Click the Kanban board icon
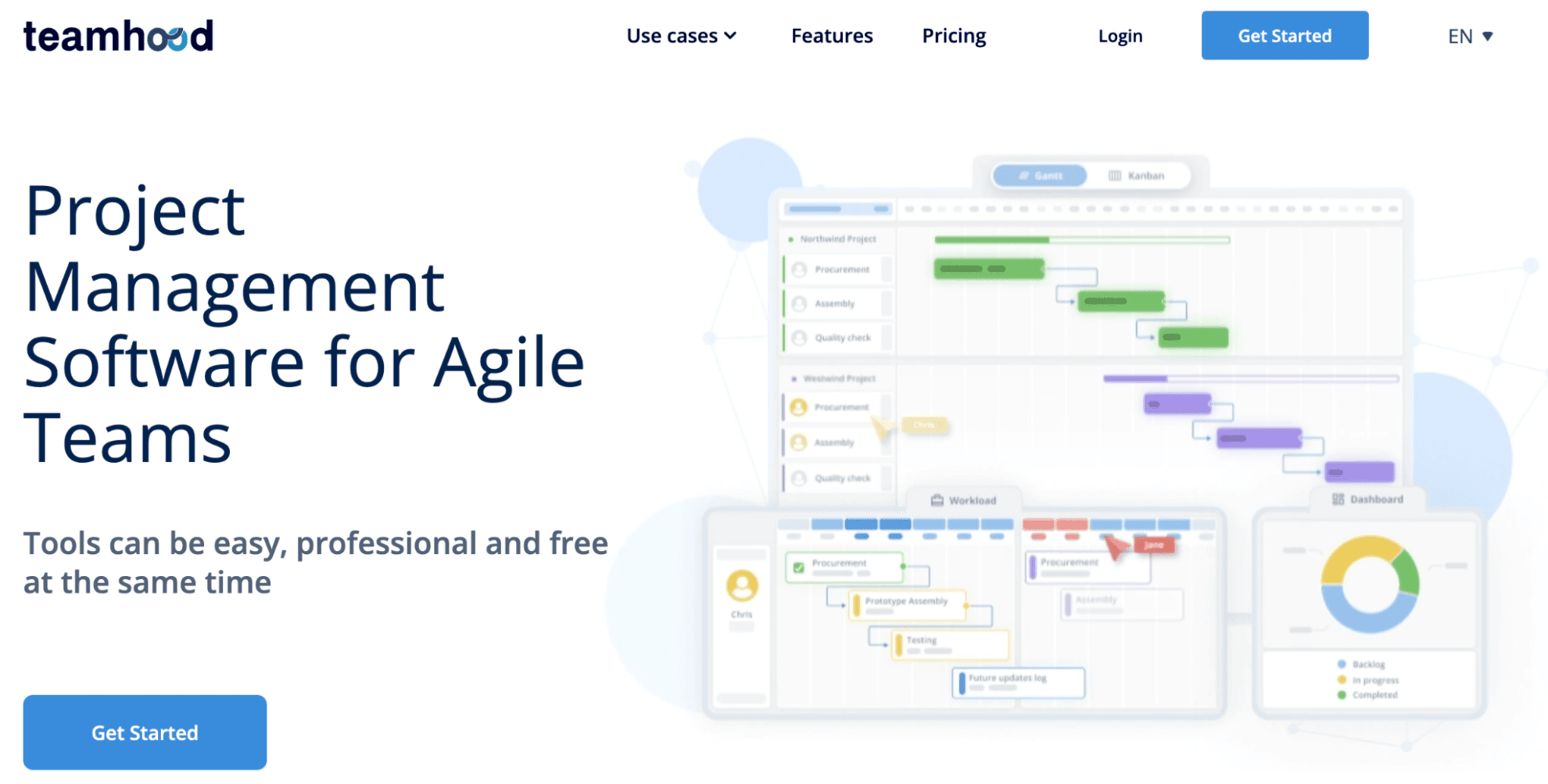The height and width of the screenshot is (784, 1548). point(1115,176)
